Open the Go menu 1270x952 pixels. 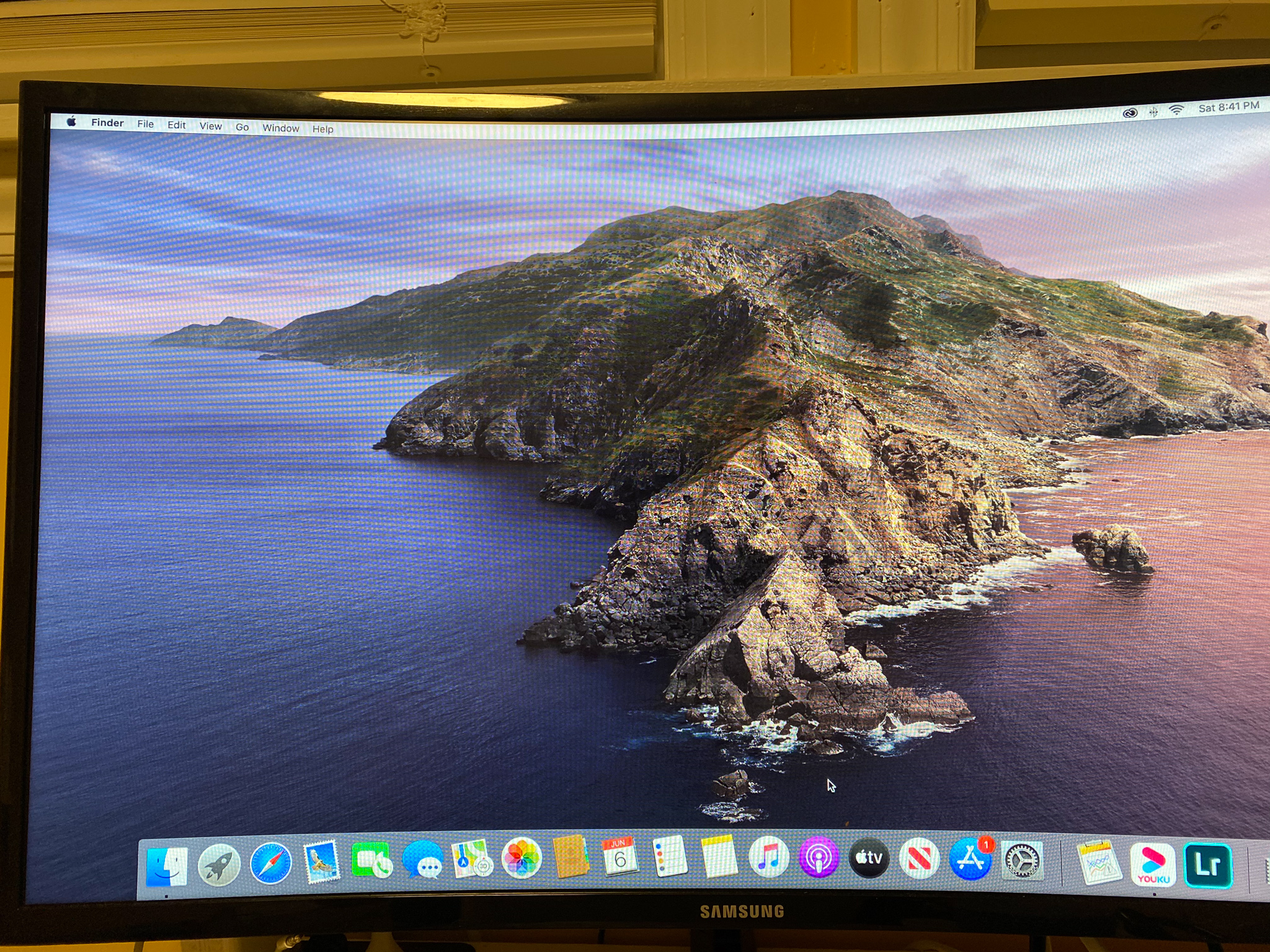tap(242, 127)
